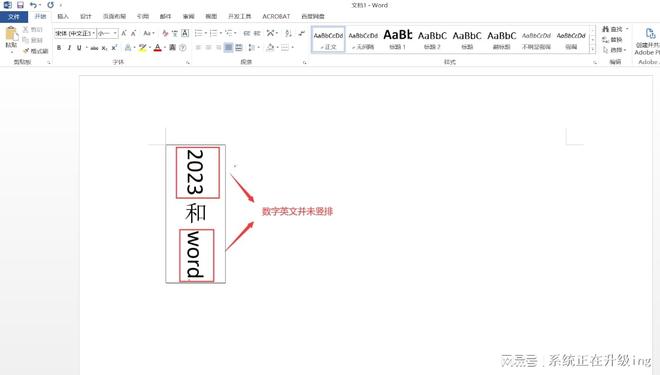Apply yellow text highlight color
This screenshot has width=660, height=375.
143,48
